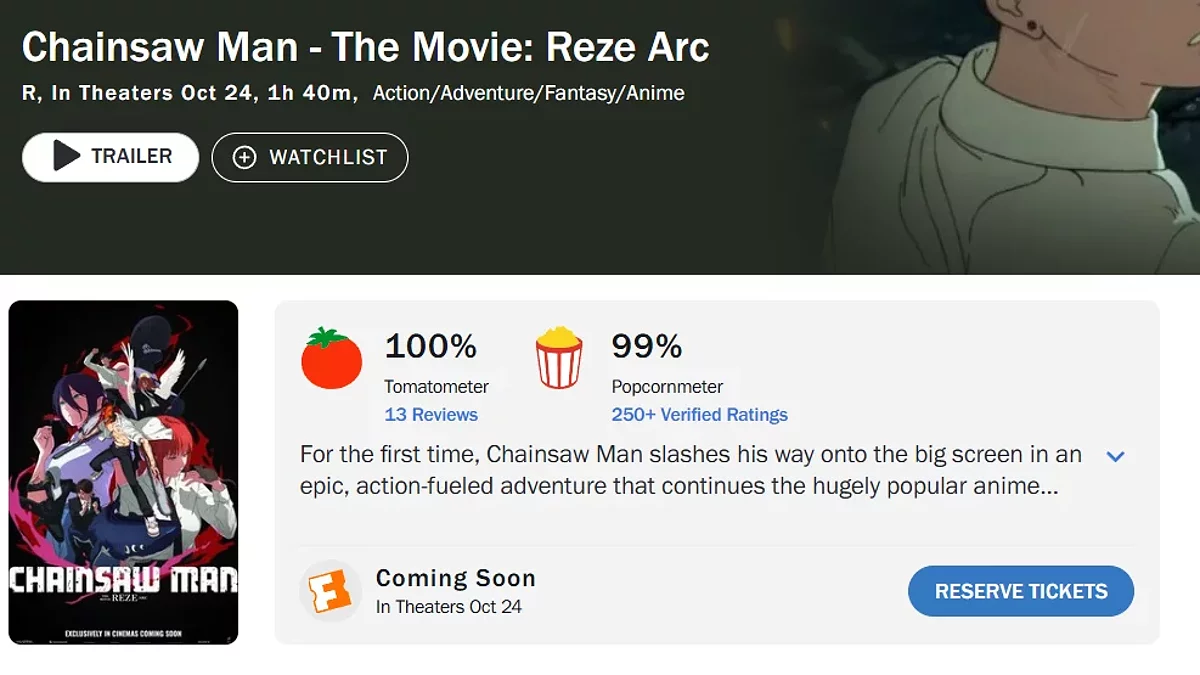Click the orange Fandango ticket icon

point(330,590)
